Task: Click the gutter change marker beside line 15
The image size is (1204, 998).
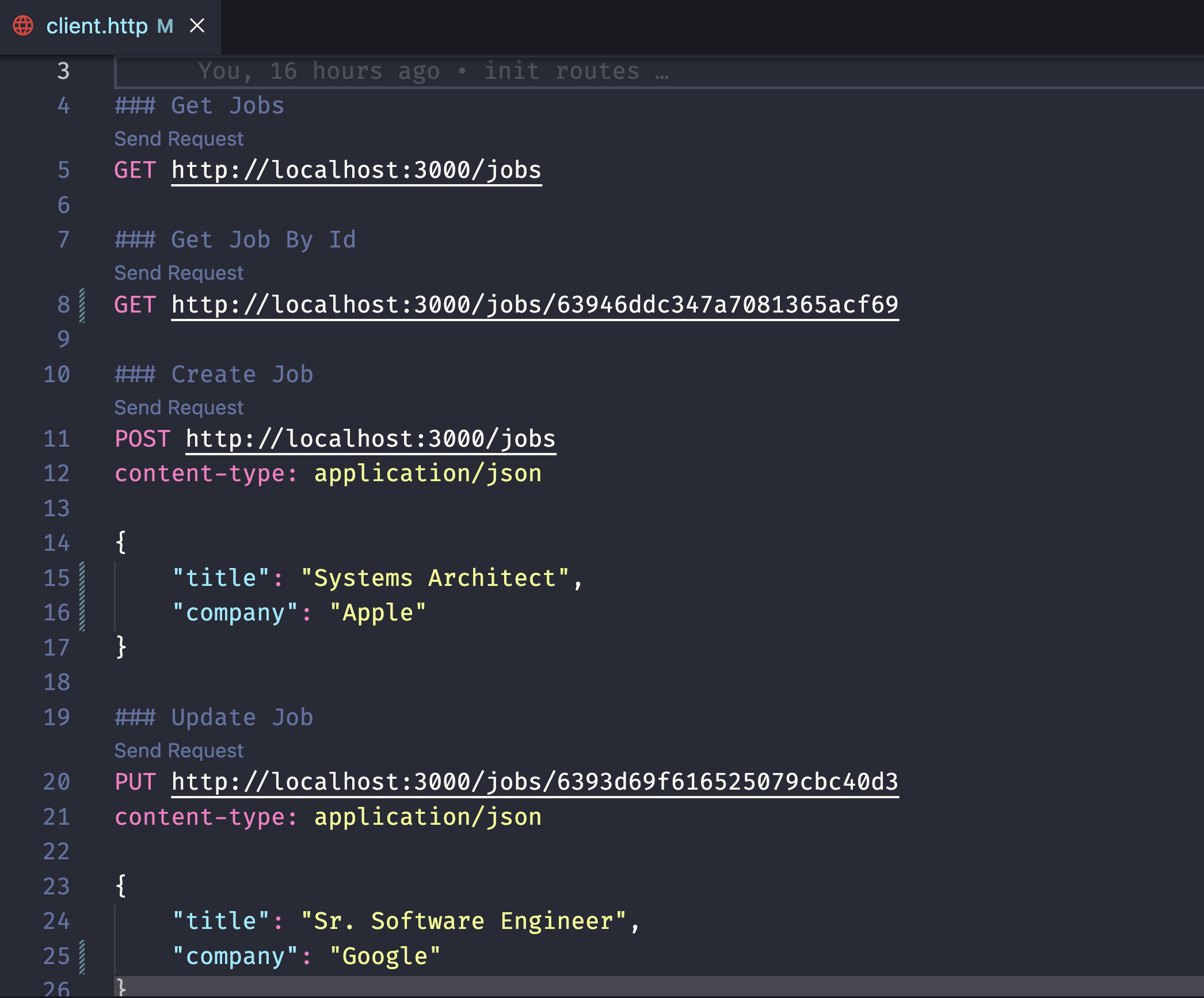Action: pyautogui.click(x=82, y=578)
